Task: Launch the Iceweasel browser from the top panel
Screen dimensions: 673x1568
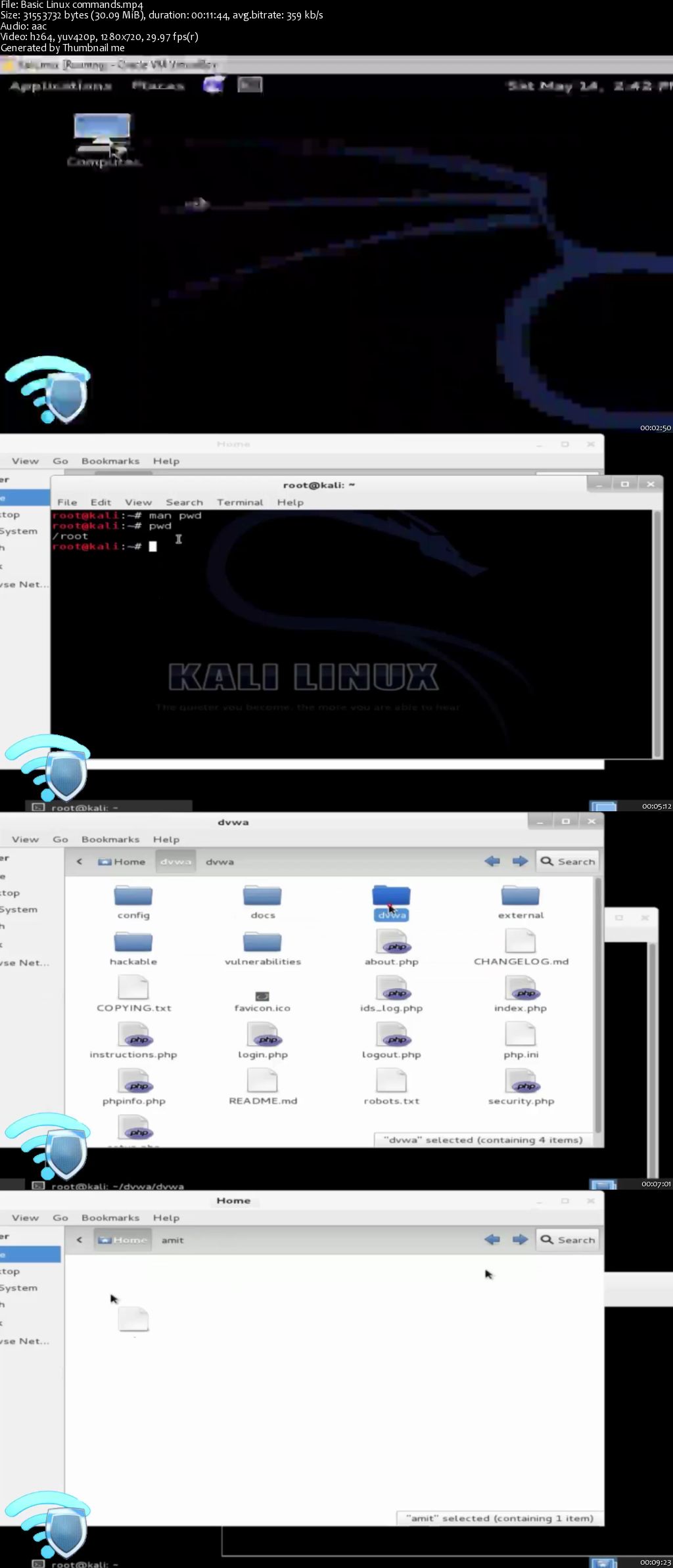Action: 214,85
